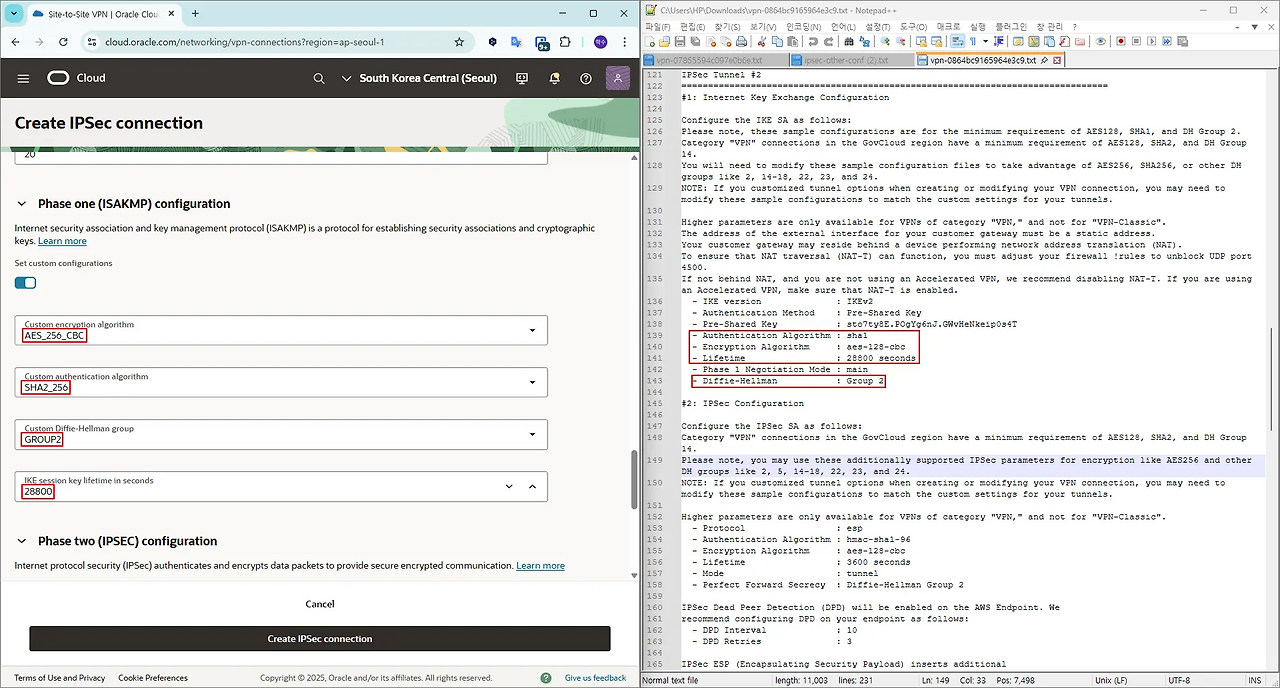Collapse the Phase one (ISAKMP) configuration section

pos(22,204)
